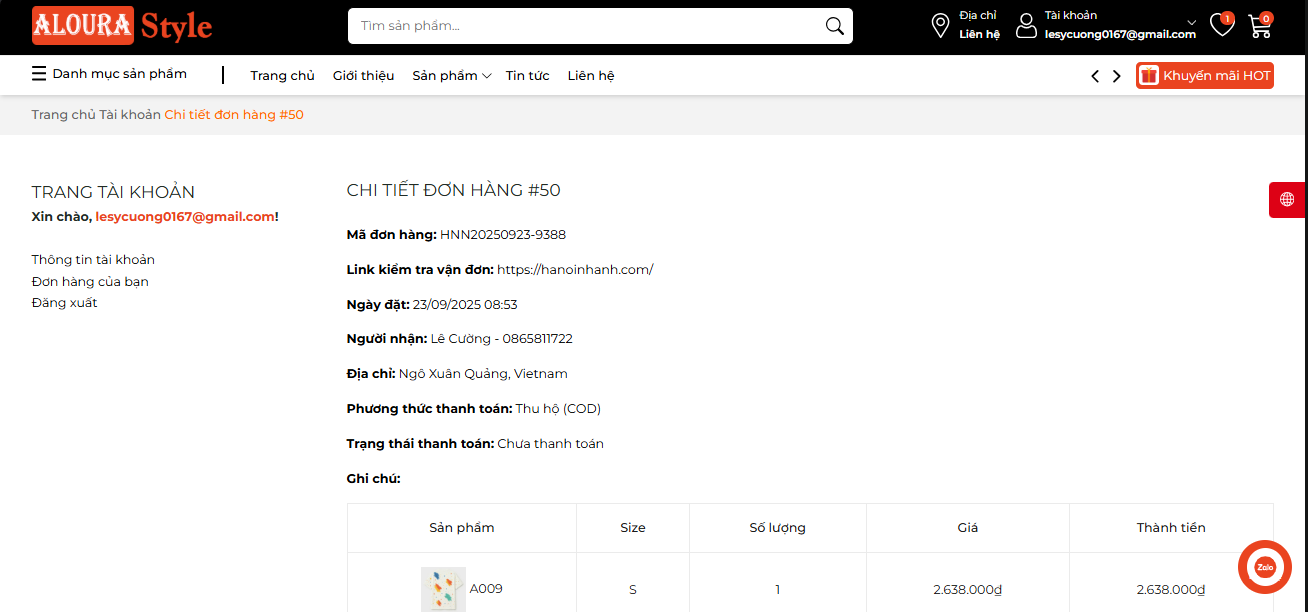Click the previous arrow in nav bar
Viewport: 1308px width, 612px height.
click(1095, 76)
